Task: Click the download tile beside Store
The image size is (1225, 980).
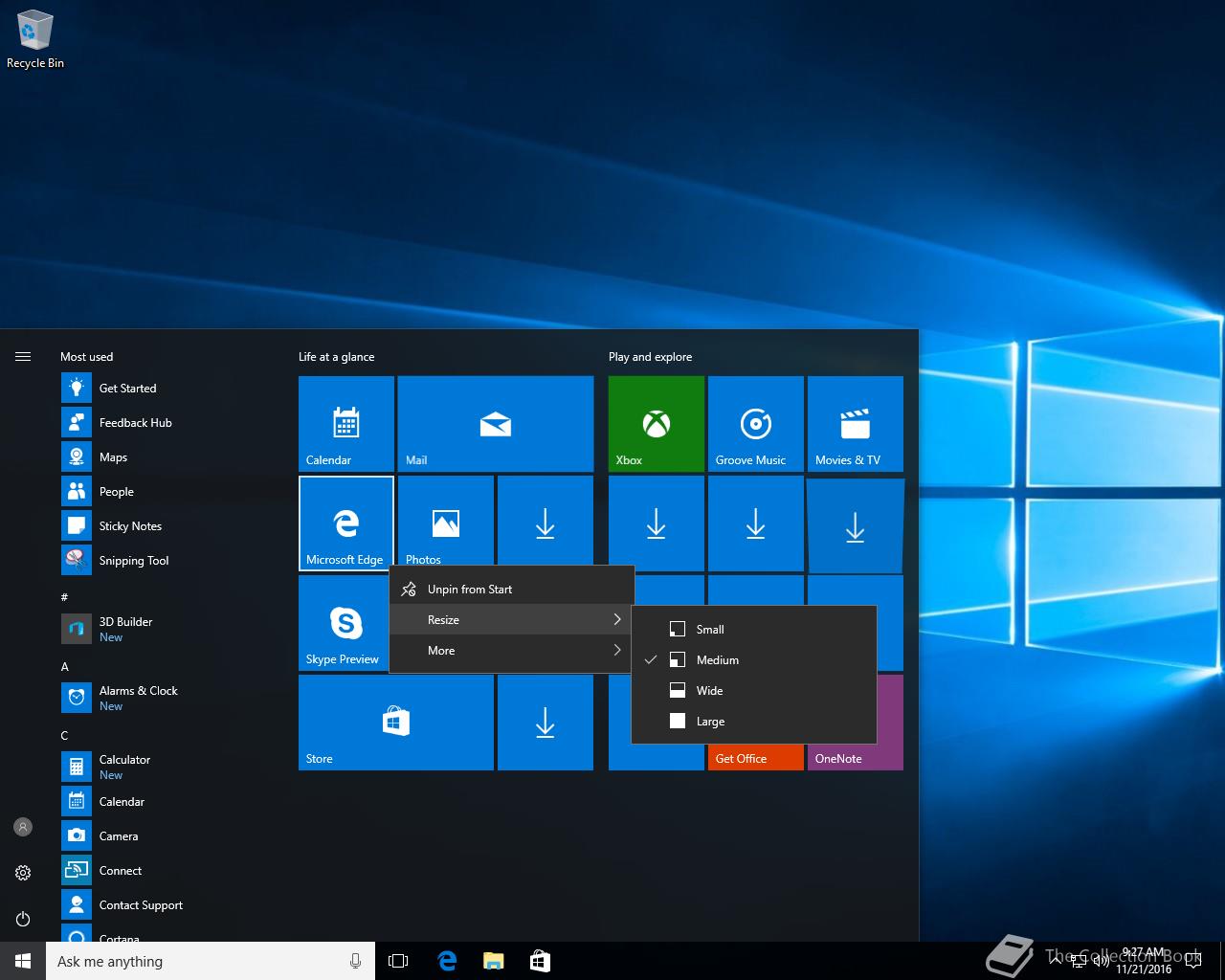Action: tap(546, 722)
